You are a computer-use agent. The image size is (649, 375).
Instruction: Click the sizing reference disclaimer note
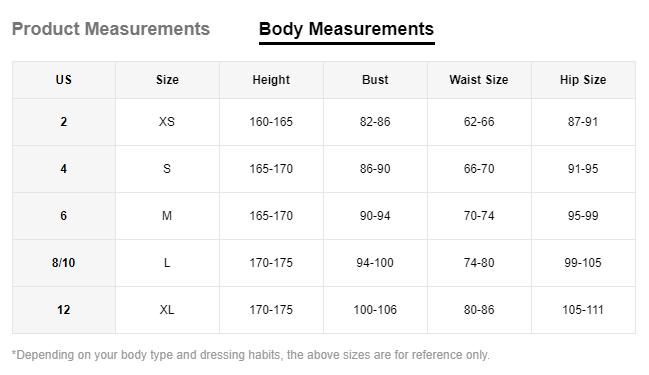[251, 355]
